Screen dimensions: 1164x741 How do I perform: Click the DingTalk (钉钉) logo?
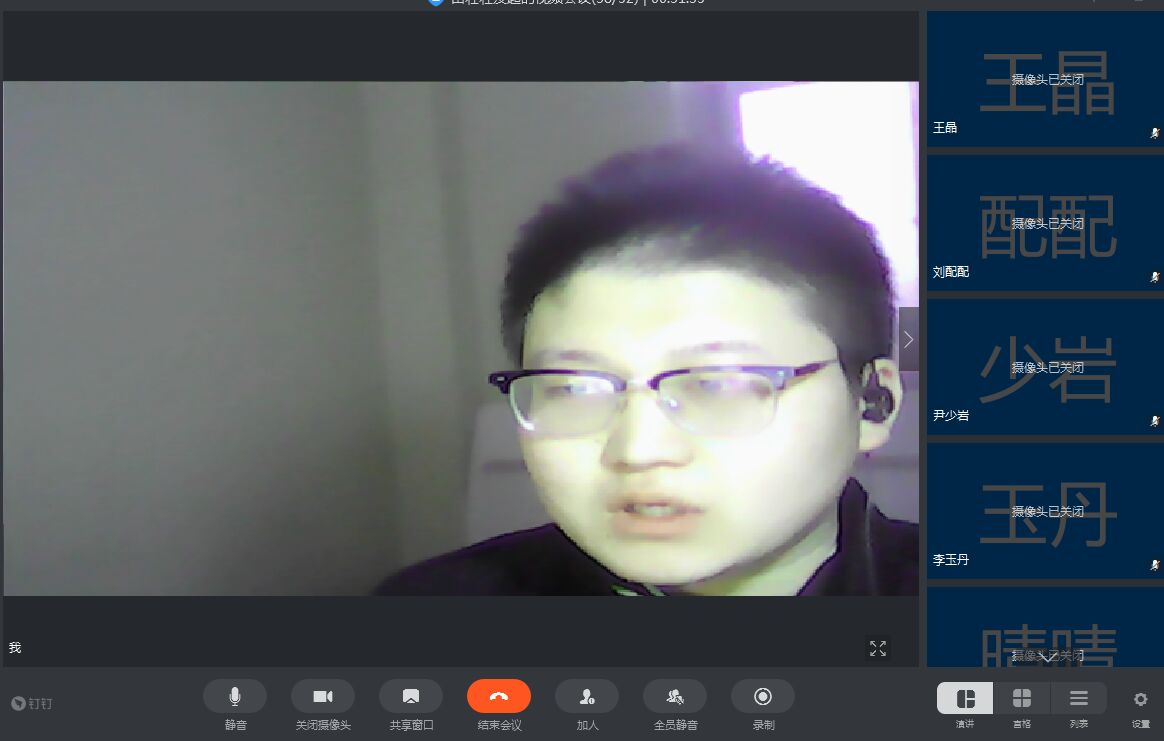[x=31, y=703]
